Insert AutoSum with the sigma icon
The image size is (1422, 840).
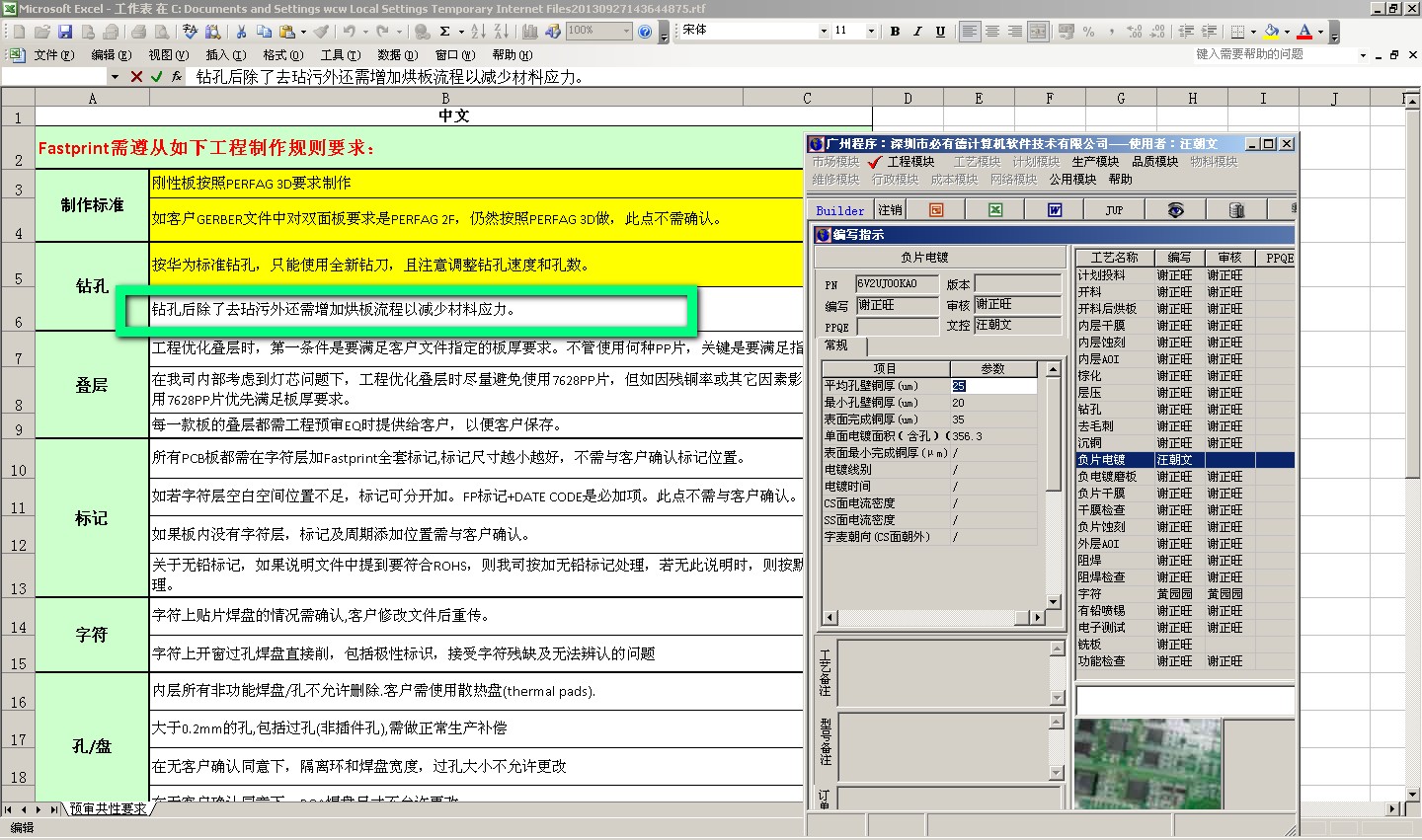click(x=445, y=32)
